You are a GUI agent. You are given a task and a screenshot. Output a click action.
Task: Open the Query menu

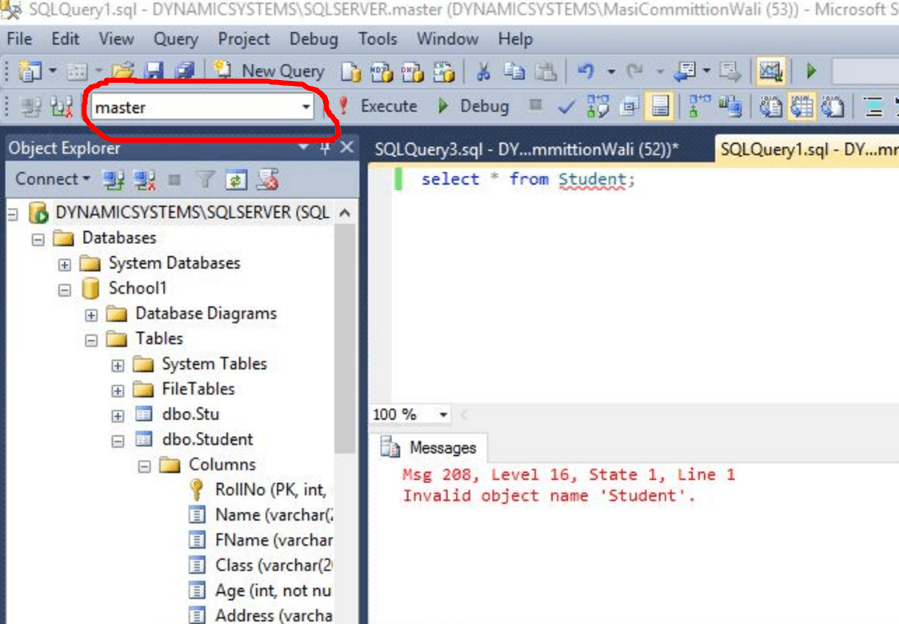(175, 39)
